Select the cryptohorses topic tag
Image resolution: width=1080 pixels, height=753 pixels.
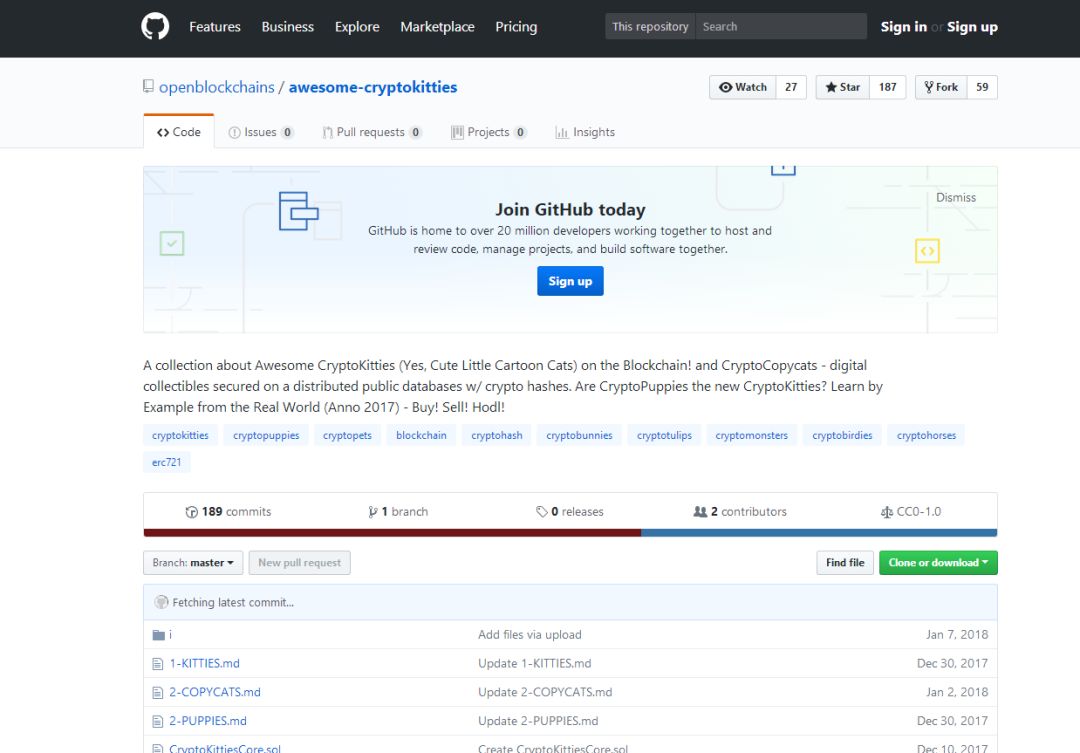(926, 435)
